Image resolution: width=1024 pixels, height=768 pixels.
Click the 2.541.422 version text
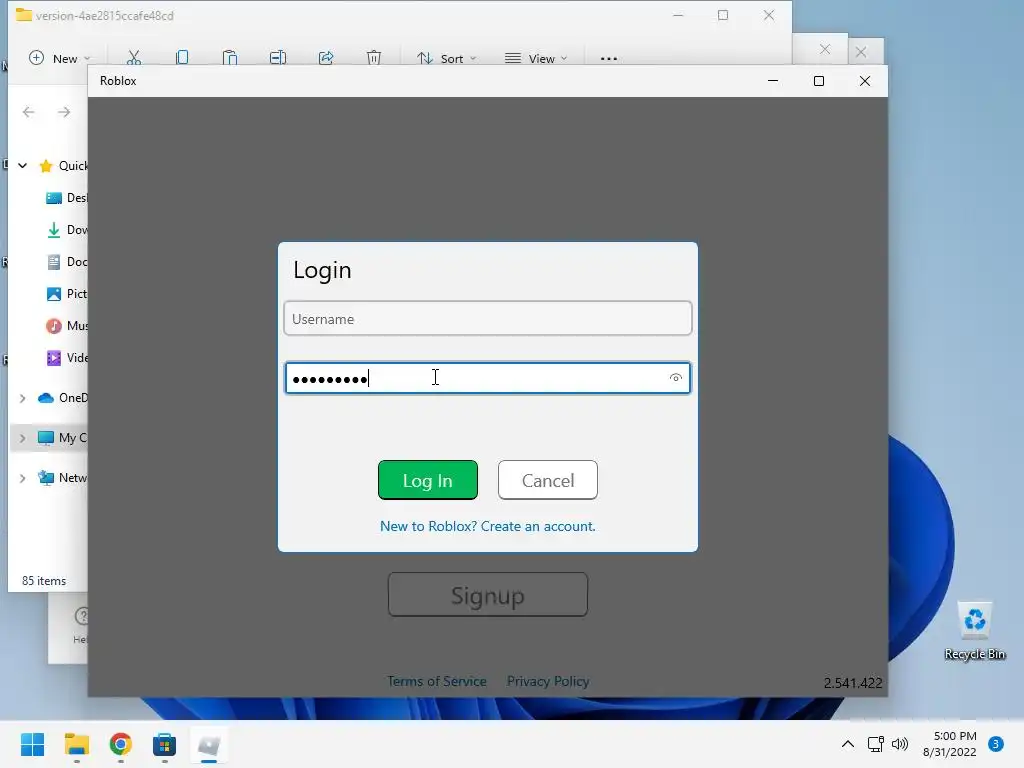tap(853, 683)
